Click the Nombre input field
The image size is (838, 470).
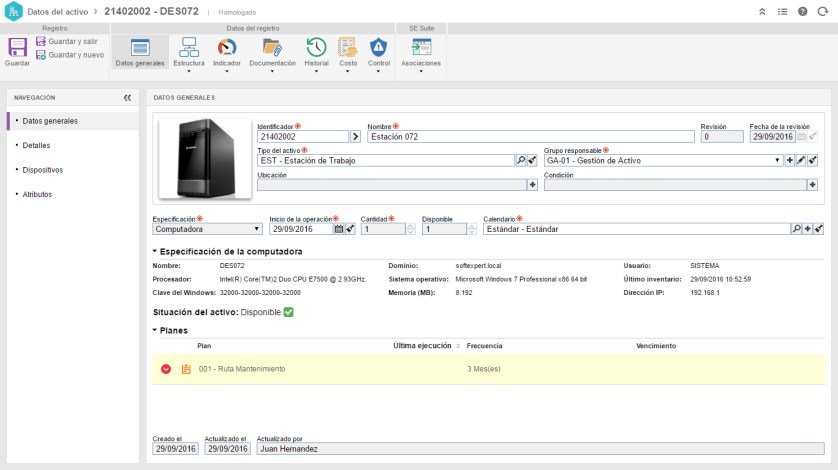(531, 136)
